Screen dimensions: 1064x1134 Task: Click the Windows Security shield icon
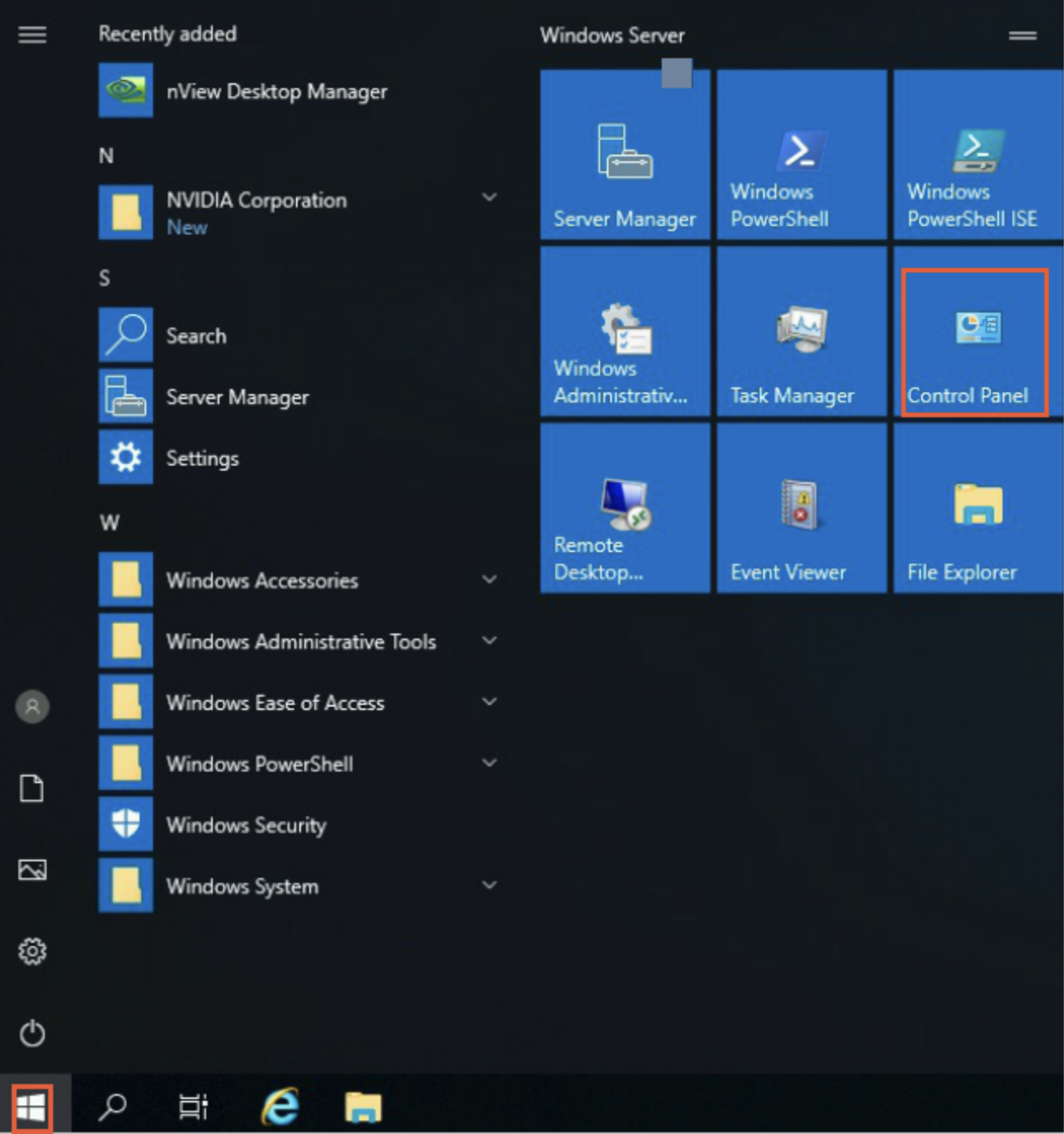pos(126,824)
